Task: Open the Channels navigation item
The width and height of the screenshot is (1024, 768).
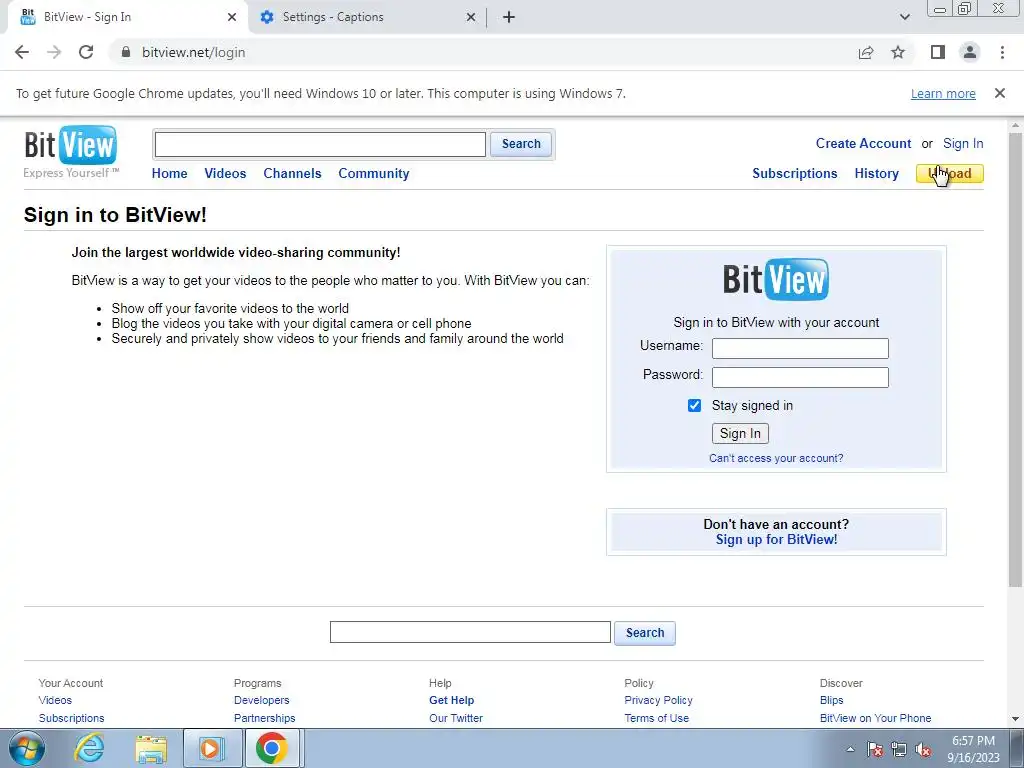Action: 292,173
